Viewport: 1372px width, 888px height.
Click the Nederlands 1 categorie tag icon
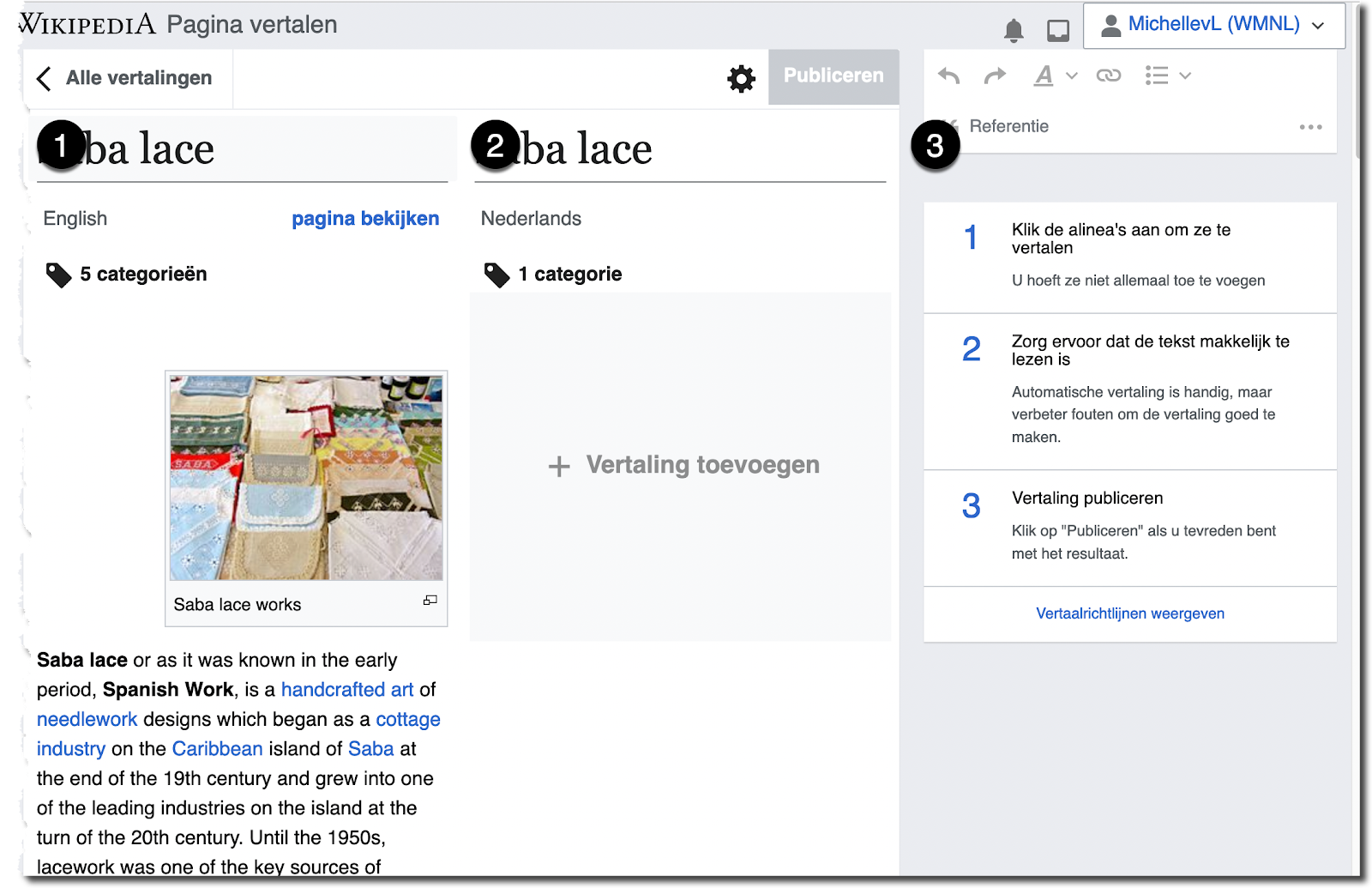click(x=496, y=275)
